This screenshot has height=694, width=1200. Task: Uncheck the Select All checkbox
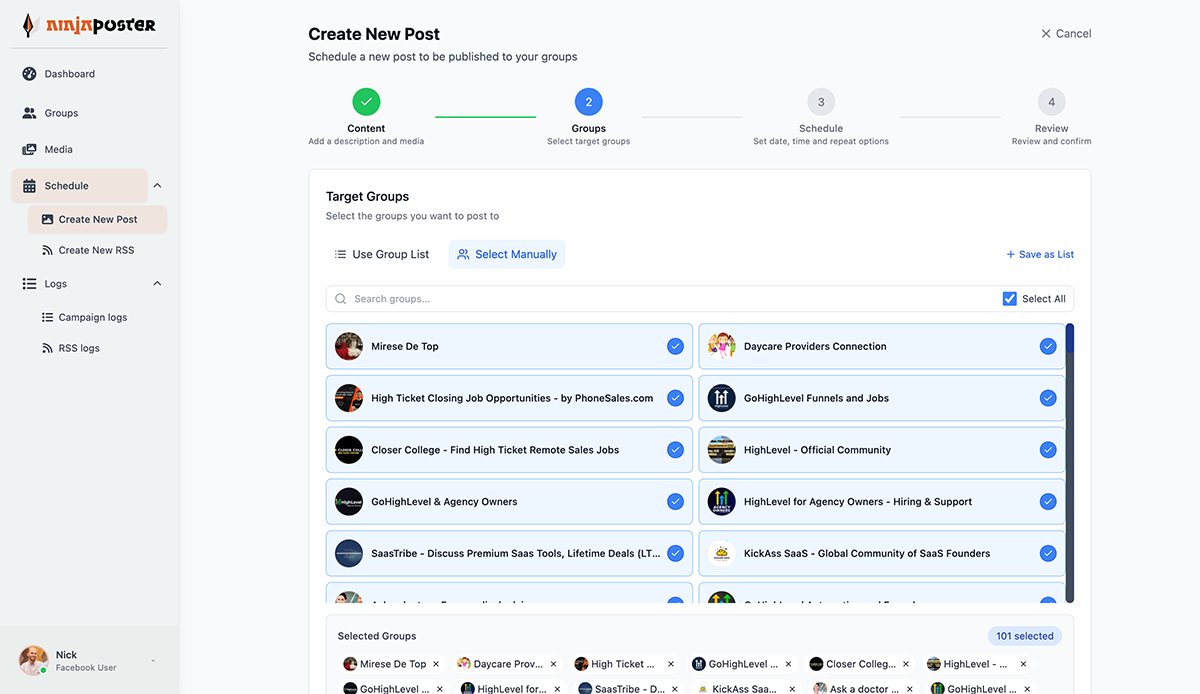pyautogui.click(x=1010, y=299)
